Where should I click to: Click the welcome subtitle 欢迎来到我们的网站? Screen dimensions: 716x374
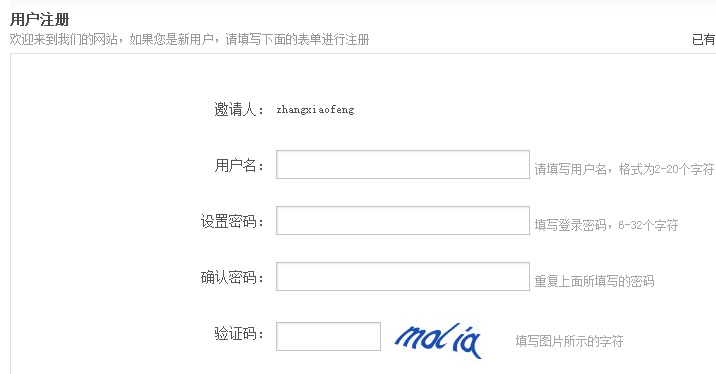tap(63, 40)
